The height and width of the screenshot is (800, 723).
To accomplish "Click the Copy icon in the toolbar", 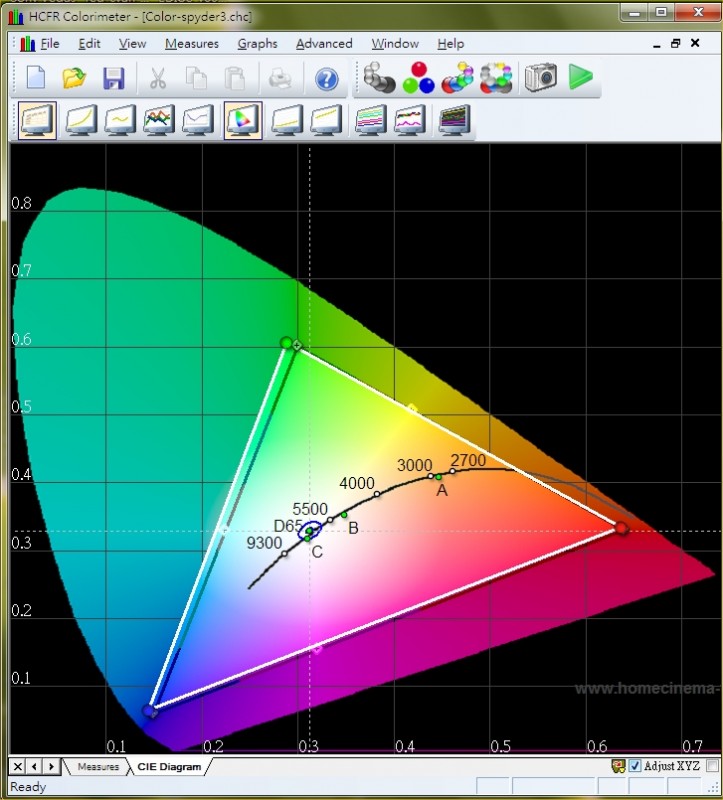I will click(196, 79).
